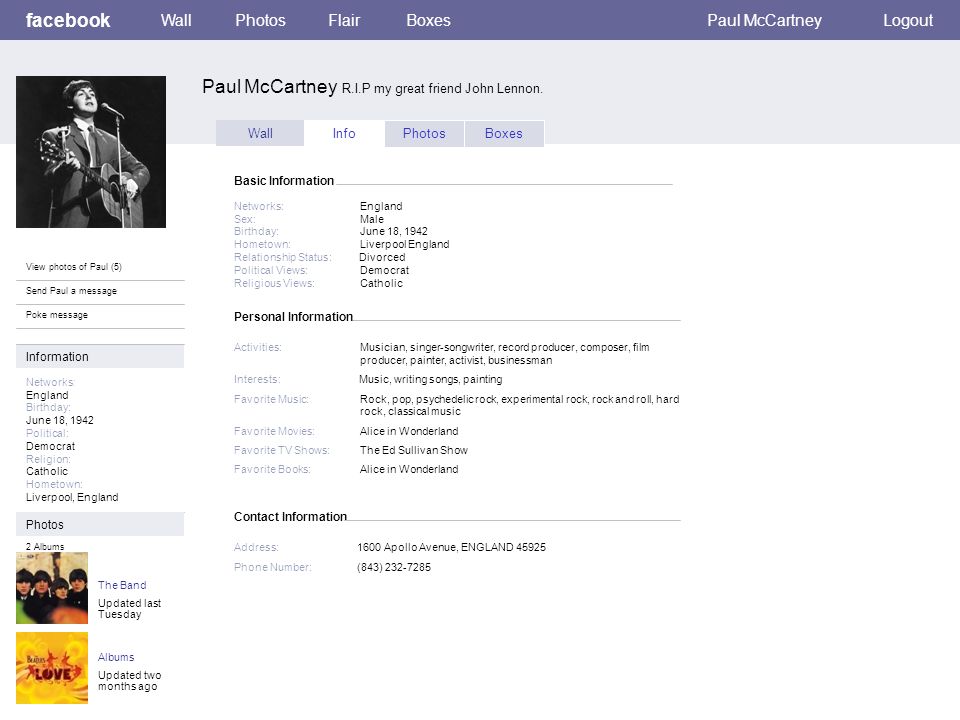Click the Favorite Music genres text
The width and height of the screenshot is (960, 720).
pyautogui.click(x=519, y=405)
